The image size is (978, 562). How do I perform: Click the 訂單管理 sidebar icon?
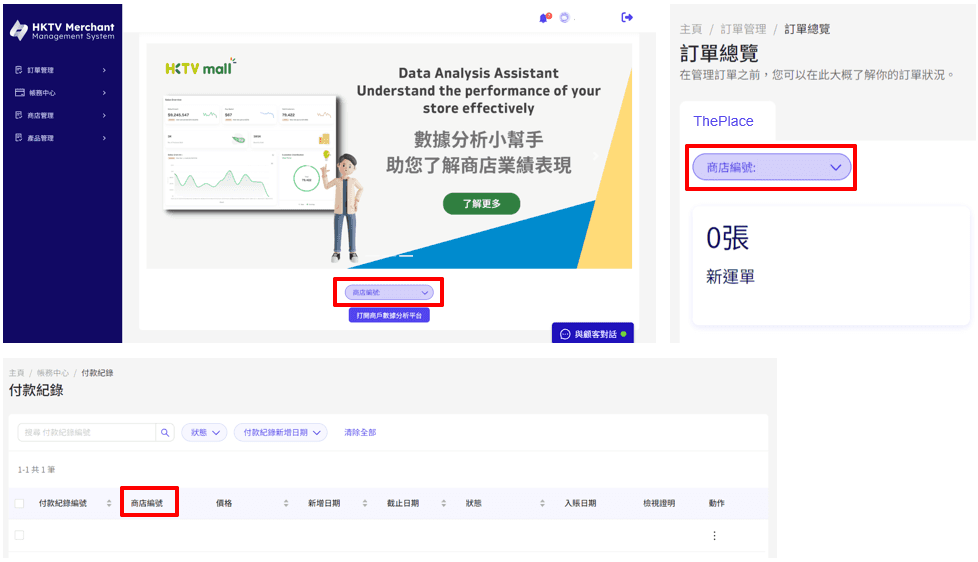[x=19, y=70]
